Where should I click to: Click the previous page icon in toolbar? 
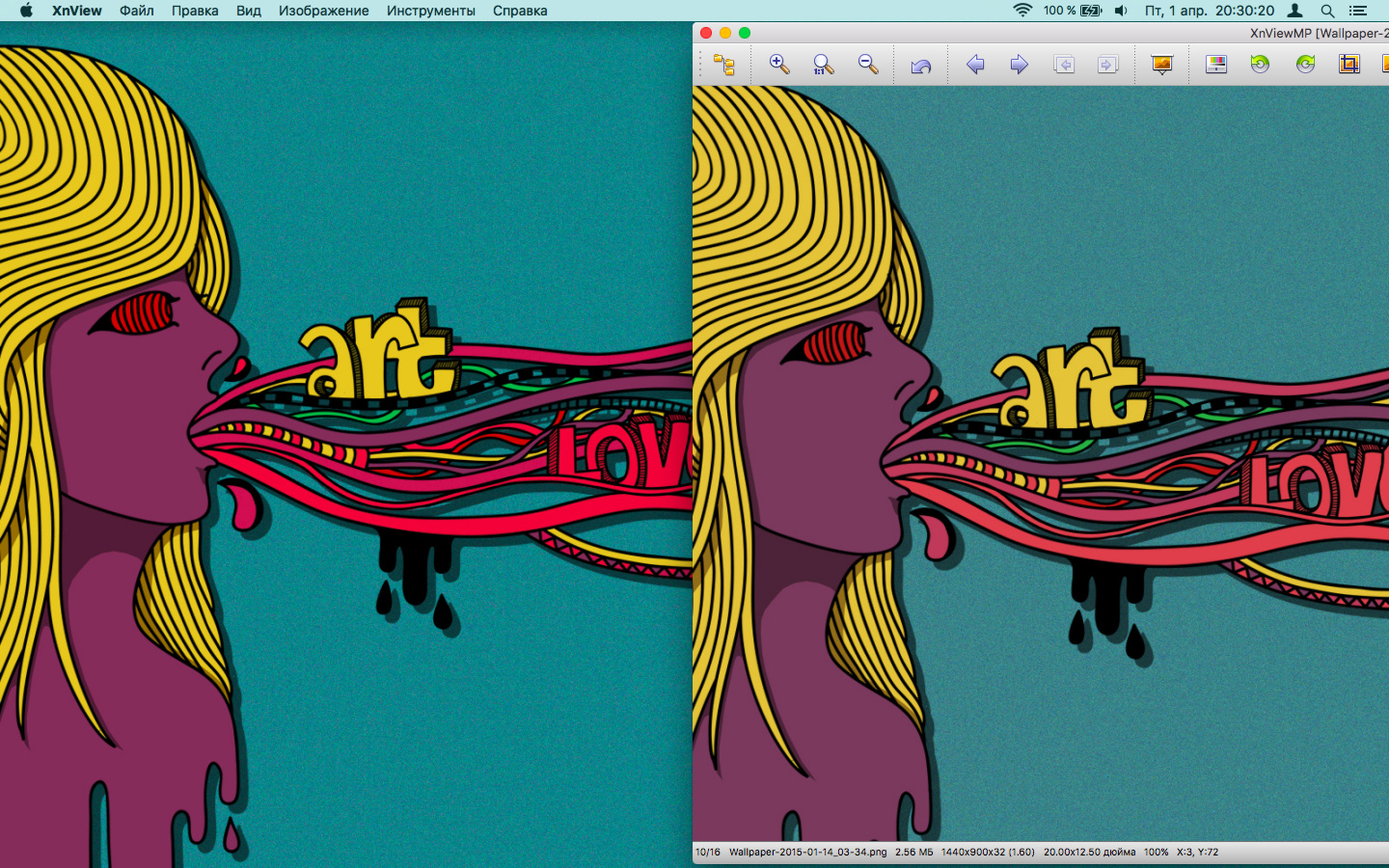[x=1064, y=65]
